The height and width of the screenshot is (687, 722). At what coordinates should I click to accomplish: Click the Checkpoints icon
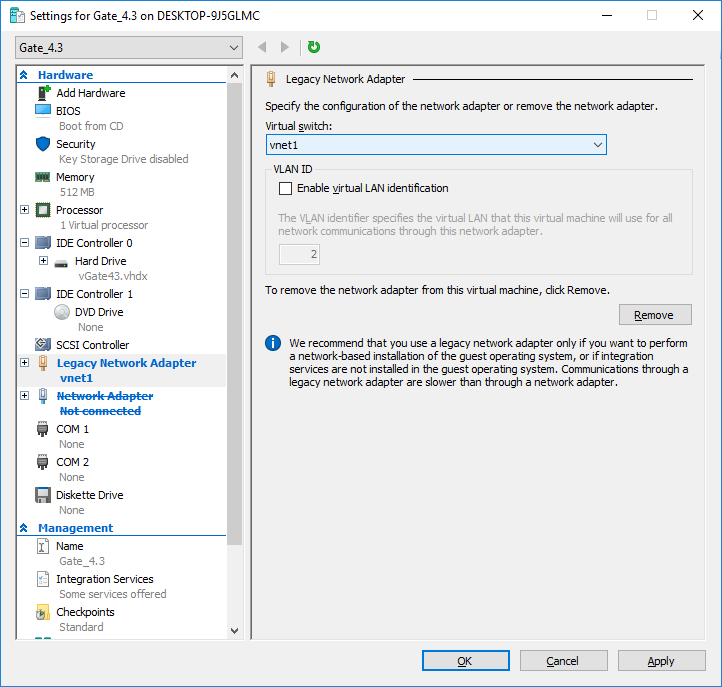coord(42,612)
